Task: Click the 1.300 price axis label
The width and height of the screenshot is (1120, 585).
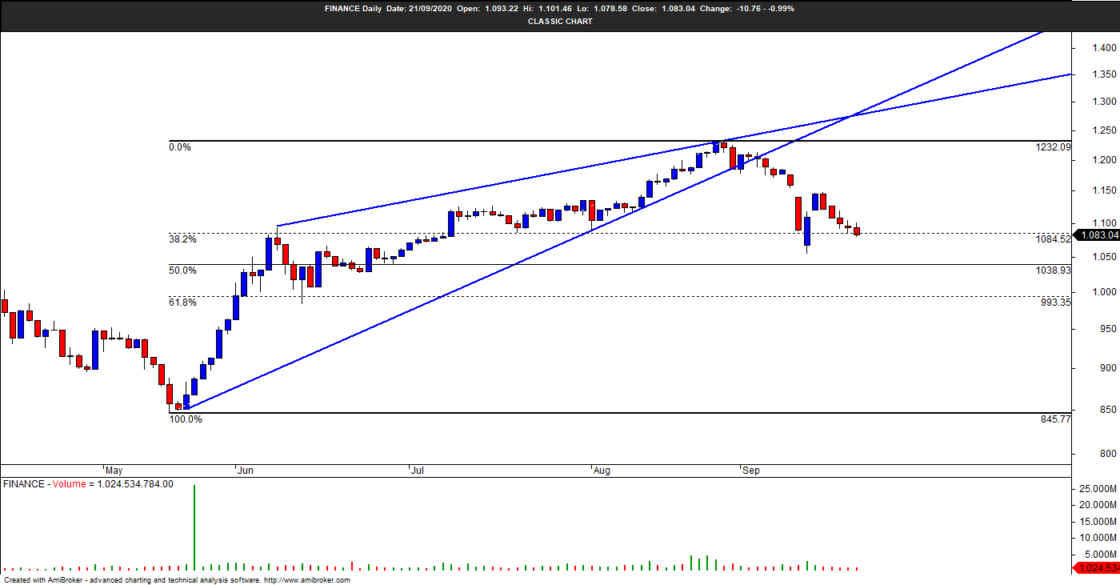Action: coord(1104,101)
